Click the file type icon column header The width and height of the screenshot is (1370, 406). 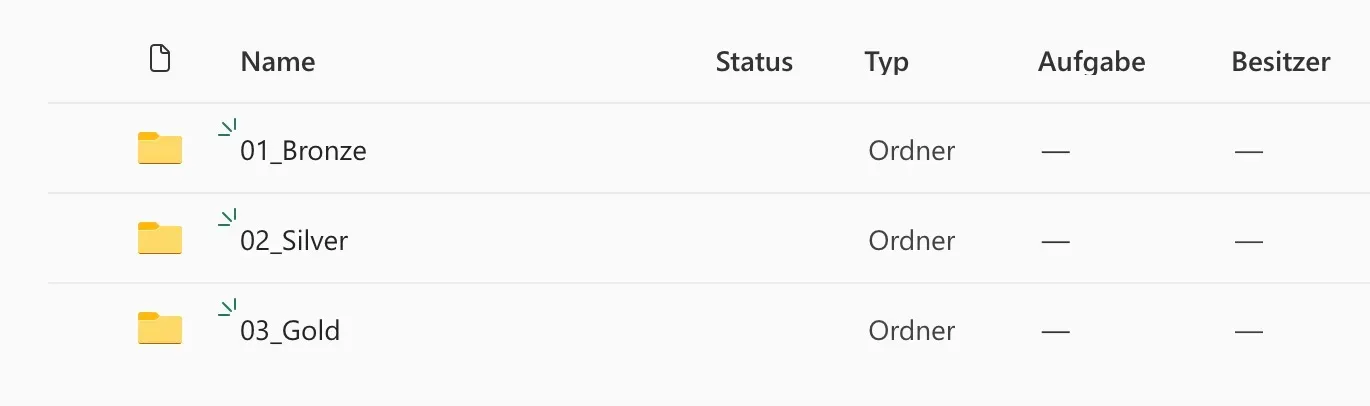click(160, 60)
